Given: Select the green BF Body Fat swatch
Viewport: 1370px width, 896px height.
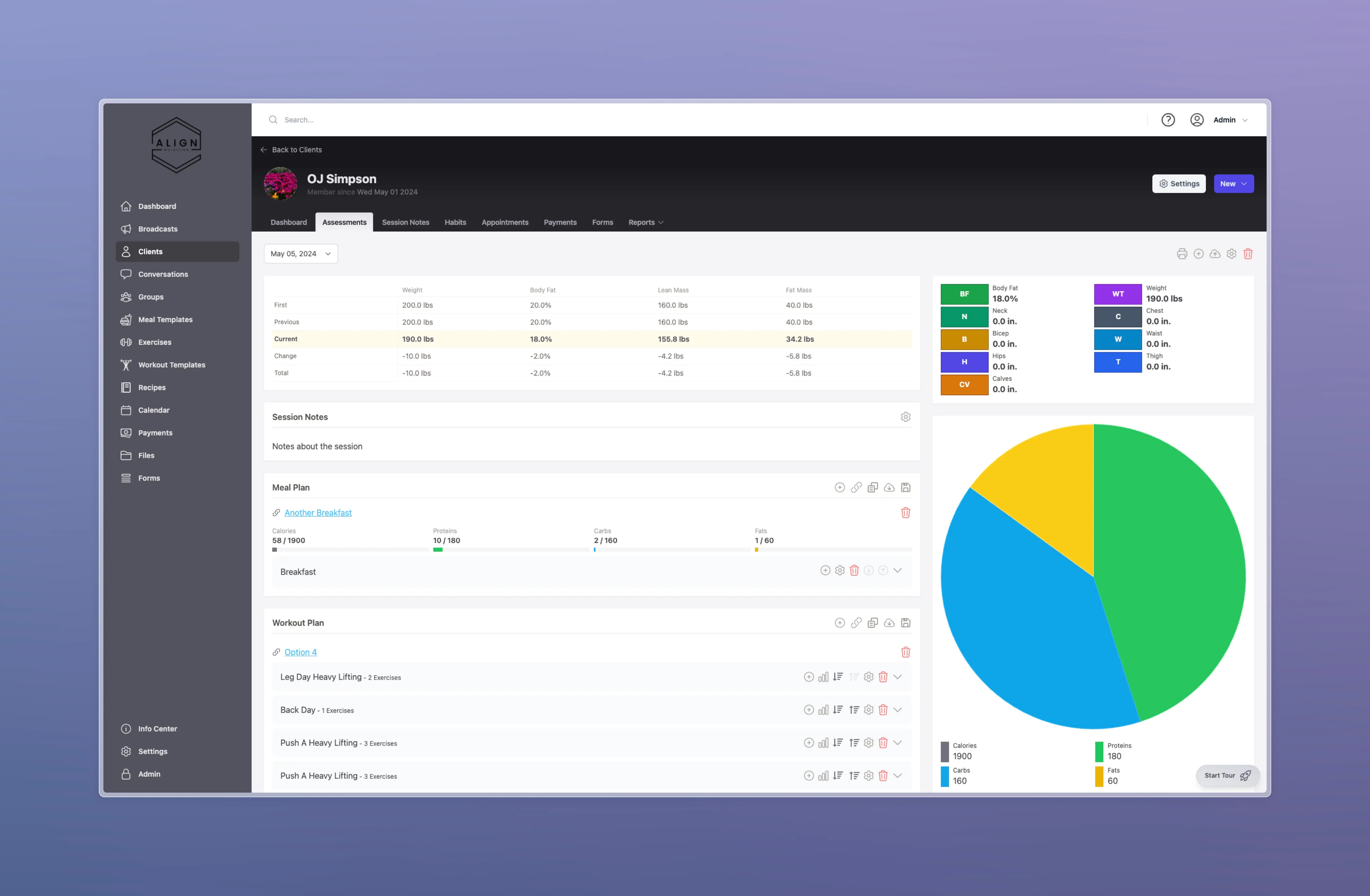Looking at the screenshot, I should [964, 294].
